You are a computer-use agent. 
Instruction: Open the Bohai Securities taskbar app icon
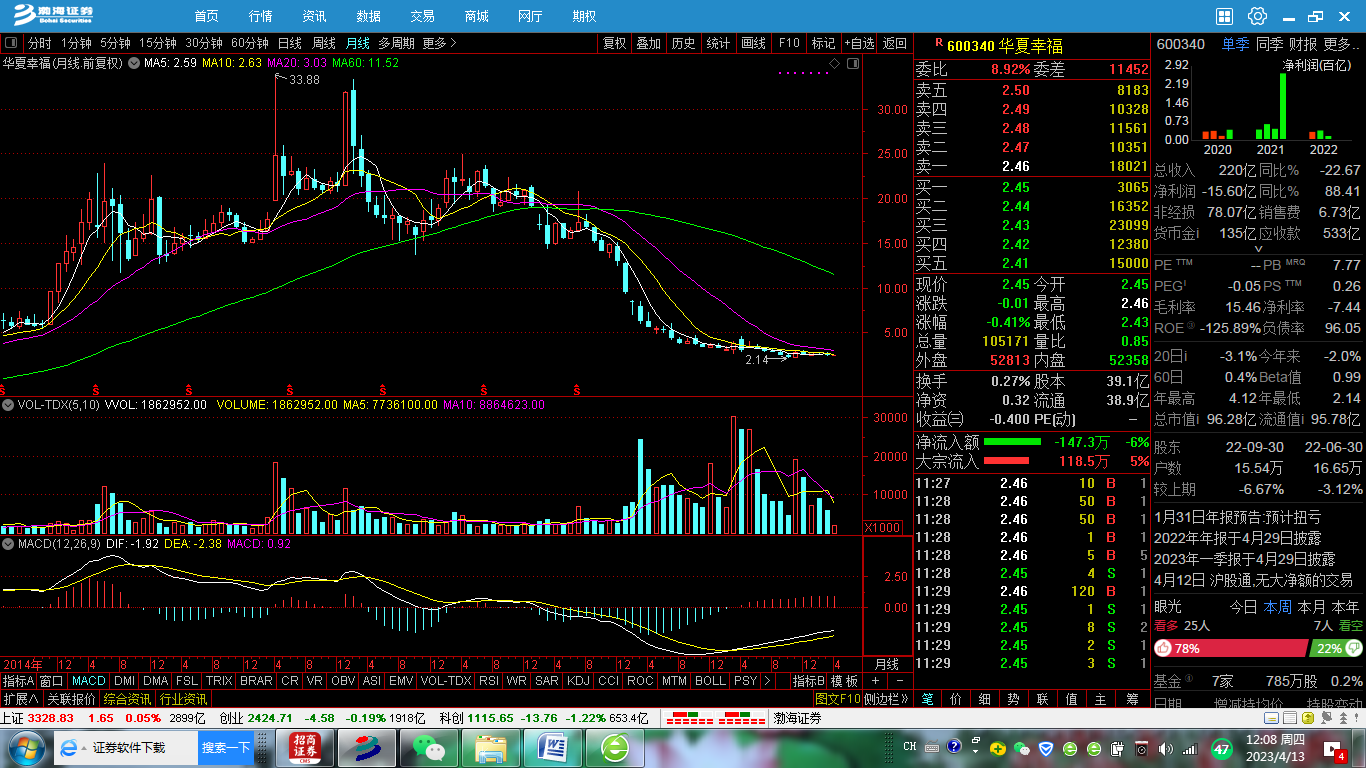click(x=367, y=748)
